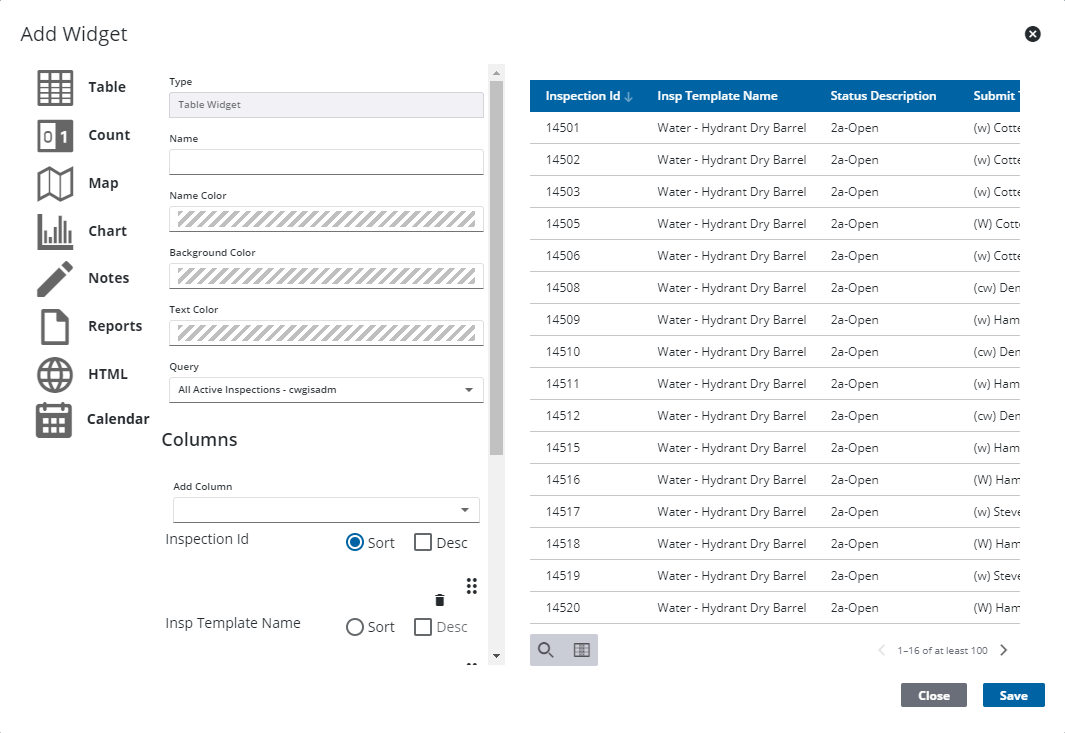This screenshot has width=1065, height=733.
Task: Pick the Map widget icon
Action: tap(55, 184)
